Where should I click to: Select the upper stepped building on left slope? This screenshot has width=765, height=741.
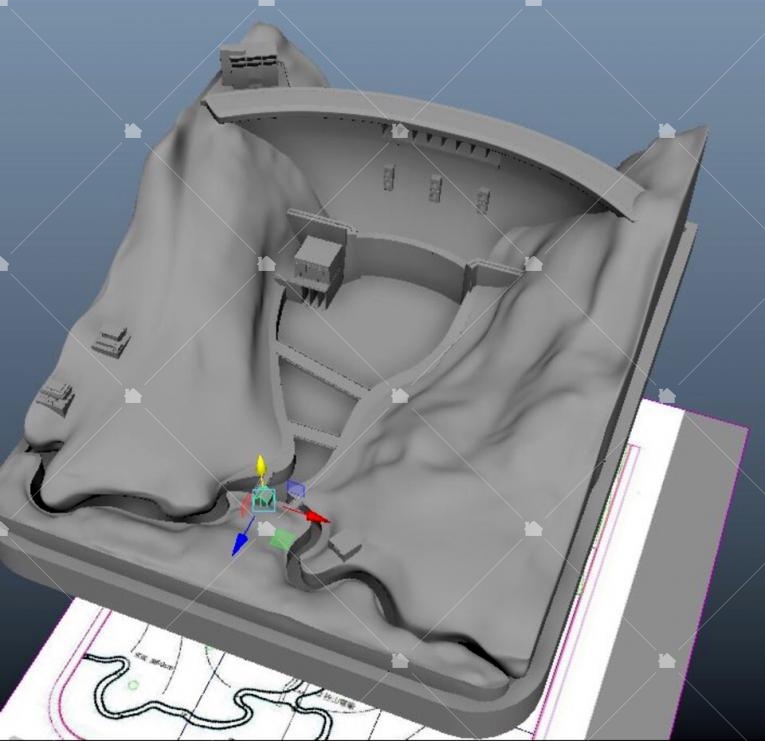pos(112,341)
